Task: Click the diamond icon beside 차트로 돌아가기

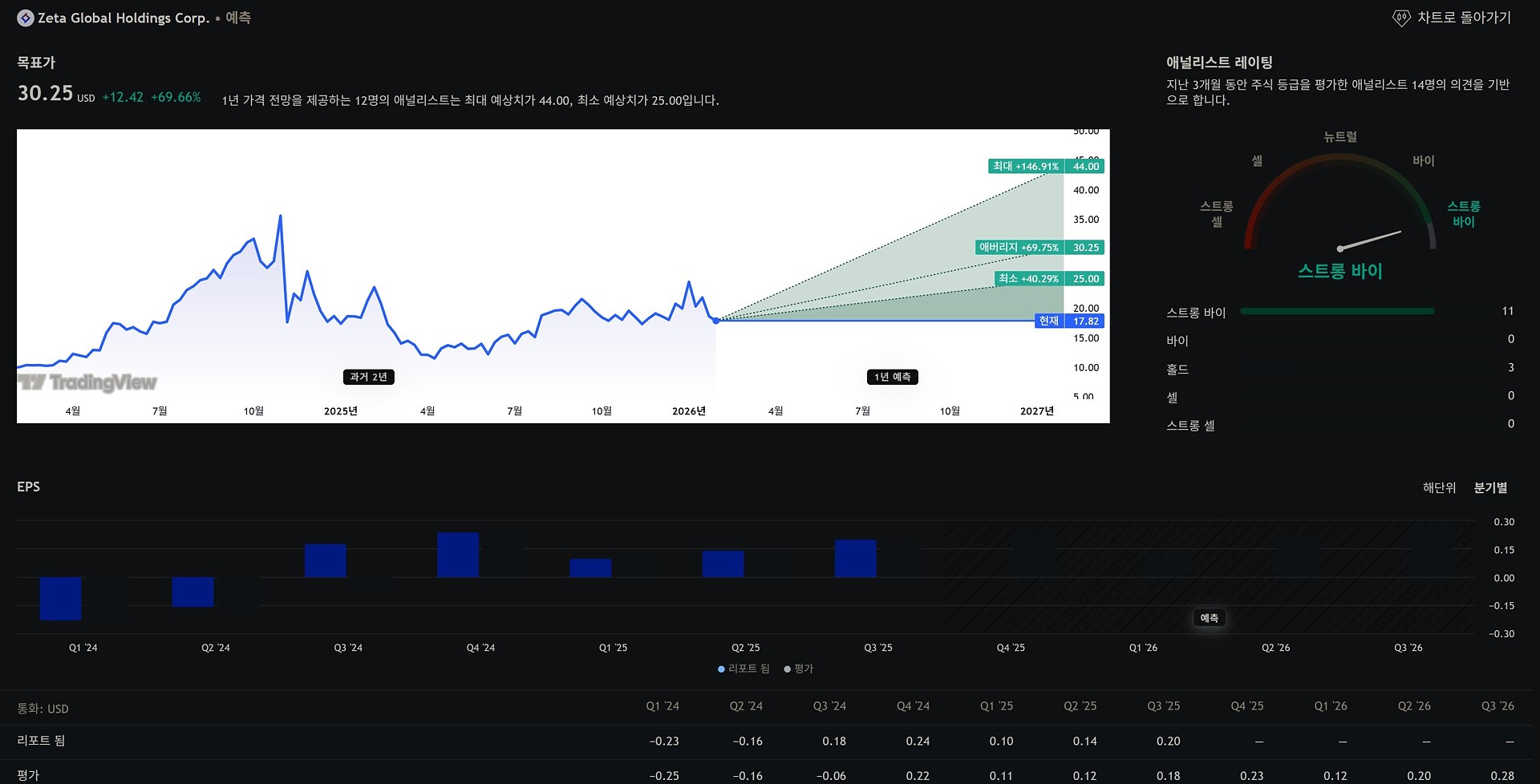Action: click(x=1400, y=18)
